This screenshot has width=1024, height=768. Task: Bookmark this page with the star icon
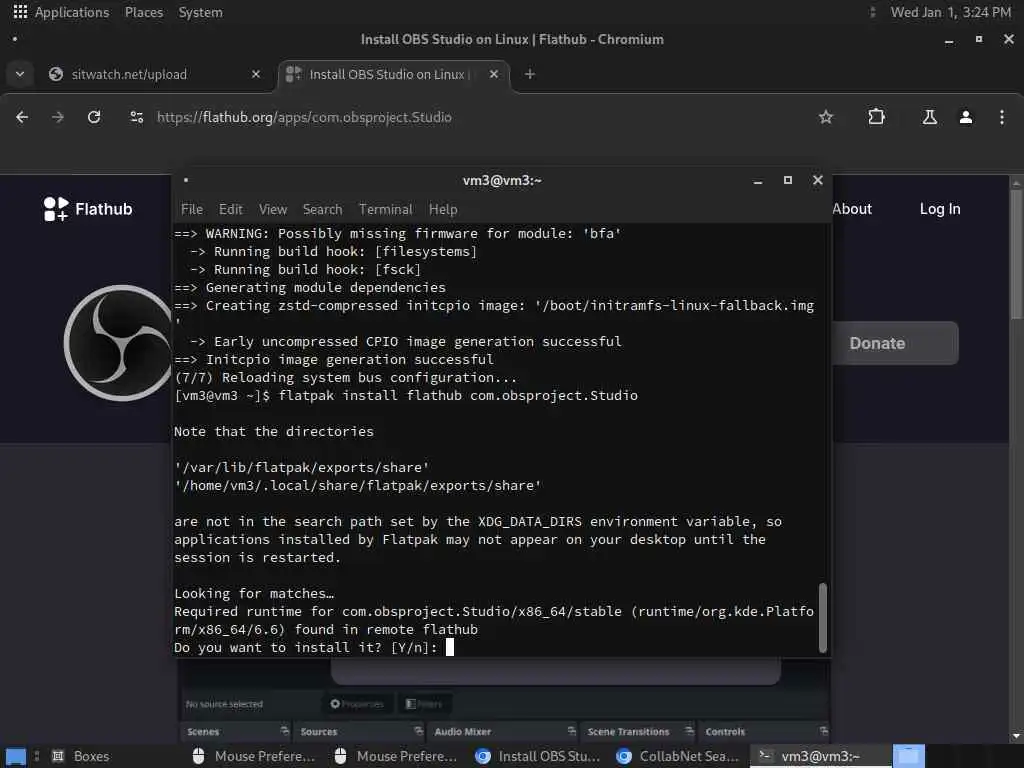pos(826,117)
